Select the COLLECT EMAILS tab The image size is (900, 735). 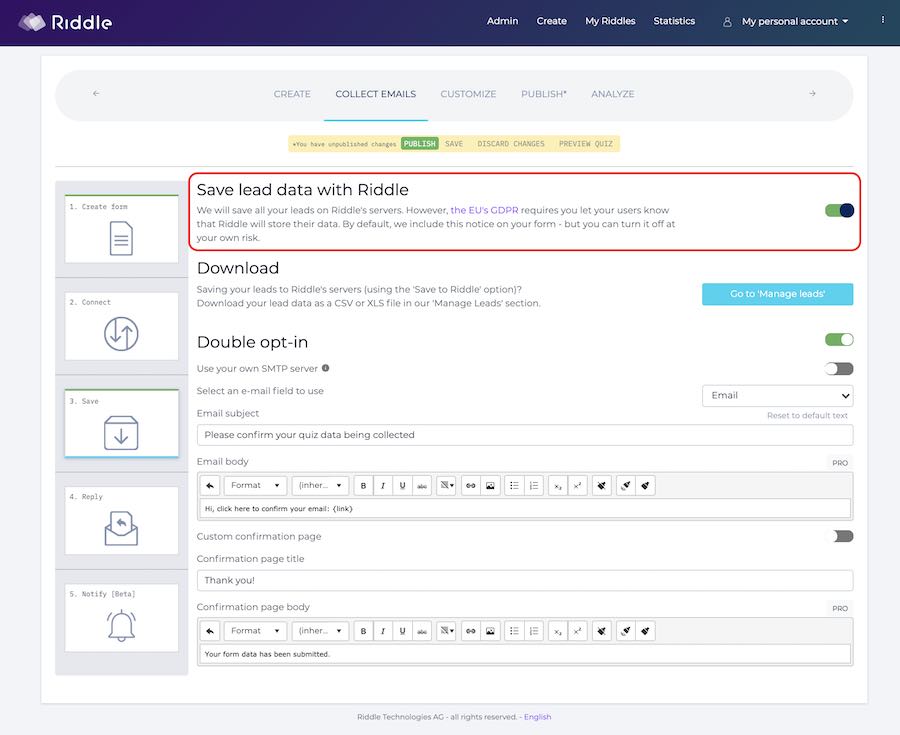376,94
